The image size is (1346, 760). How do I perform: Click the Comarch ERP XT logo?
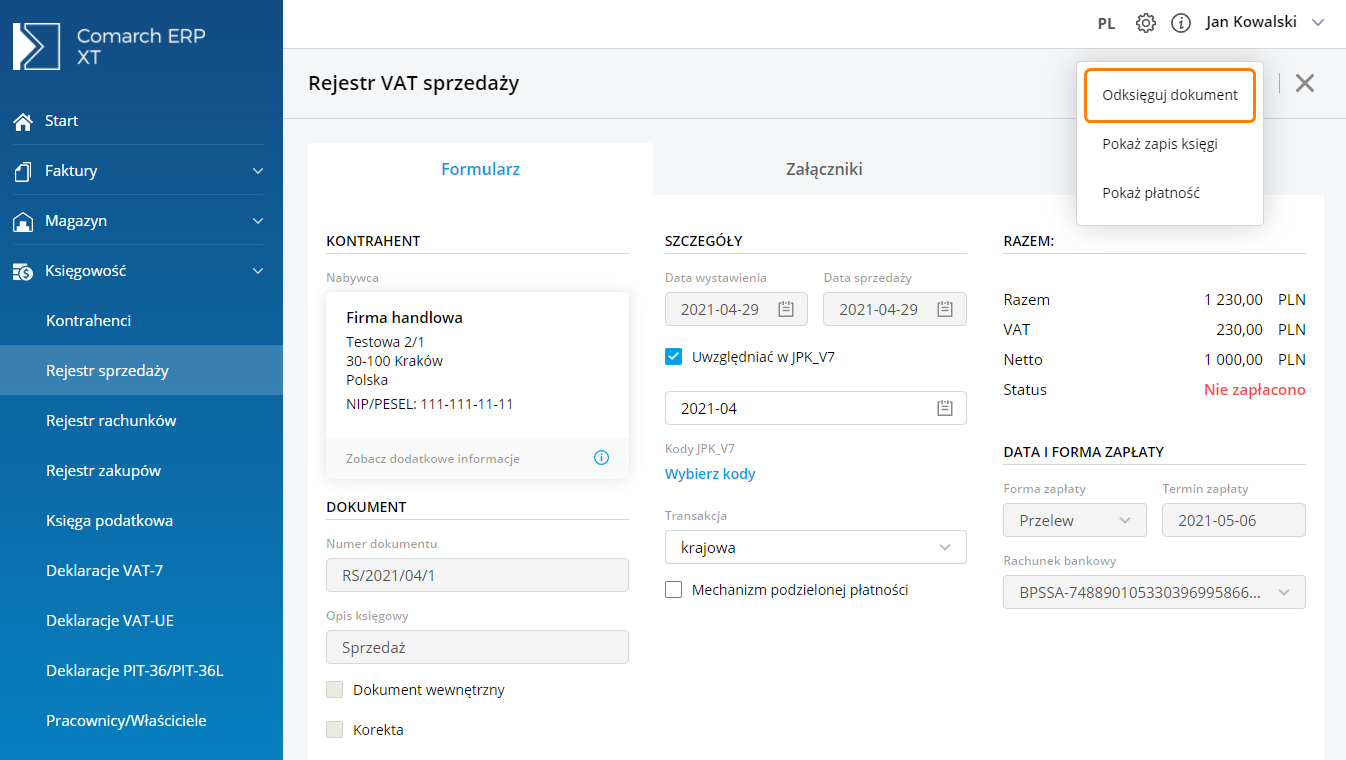coord(110,47)
